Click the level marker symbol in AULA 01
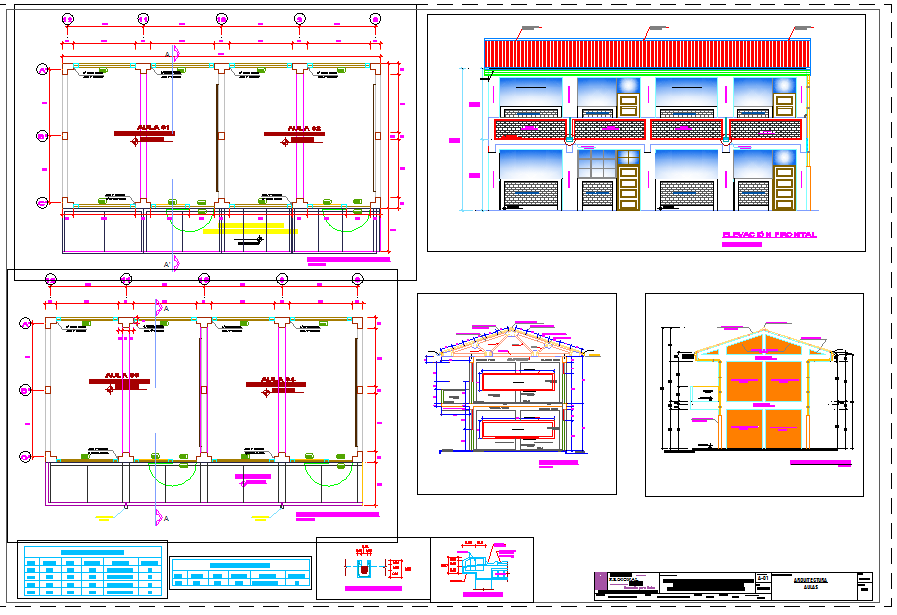The height and width of the screenshot is (615, 897). [135, 142]
